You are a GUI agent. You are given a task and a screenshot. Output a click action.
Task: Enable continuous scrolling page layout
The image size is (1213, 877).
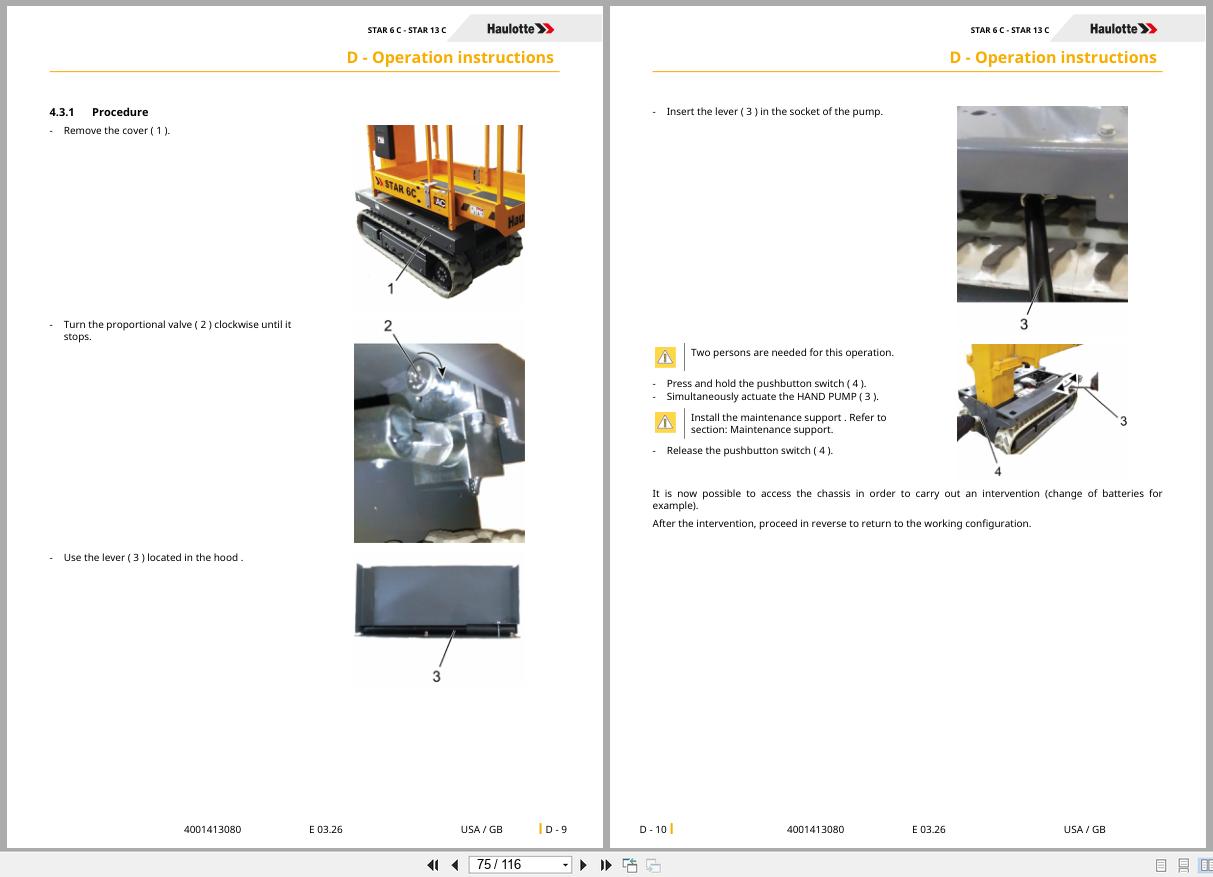tap(1183, 865)
